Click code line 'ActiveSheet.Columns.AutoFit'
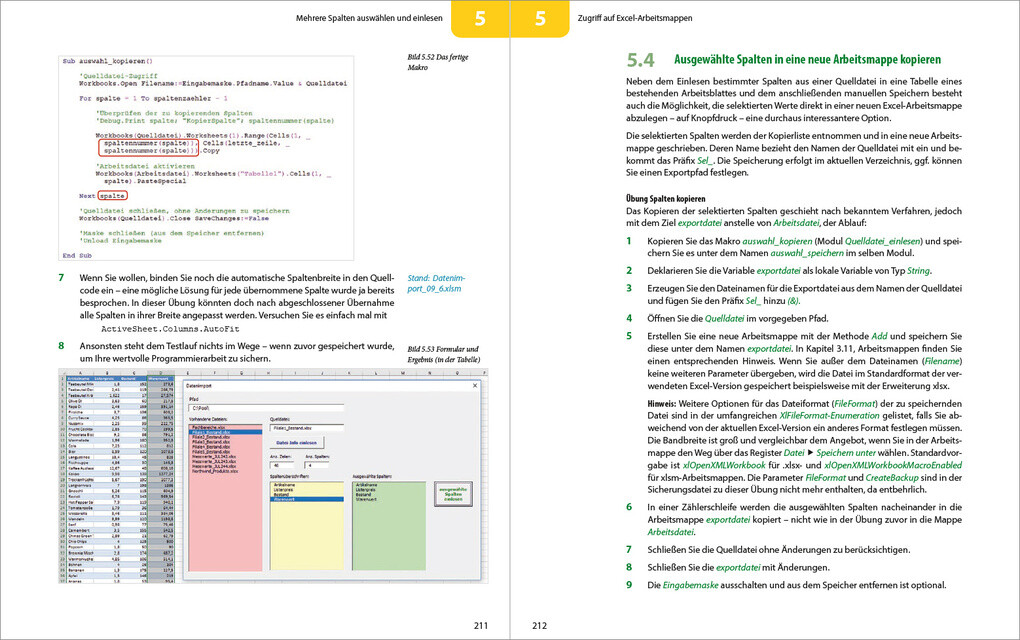1020x640 pixels. [170, 329]
